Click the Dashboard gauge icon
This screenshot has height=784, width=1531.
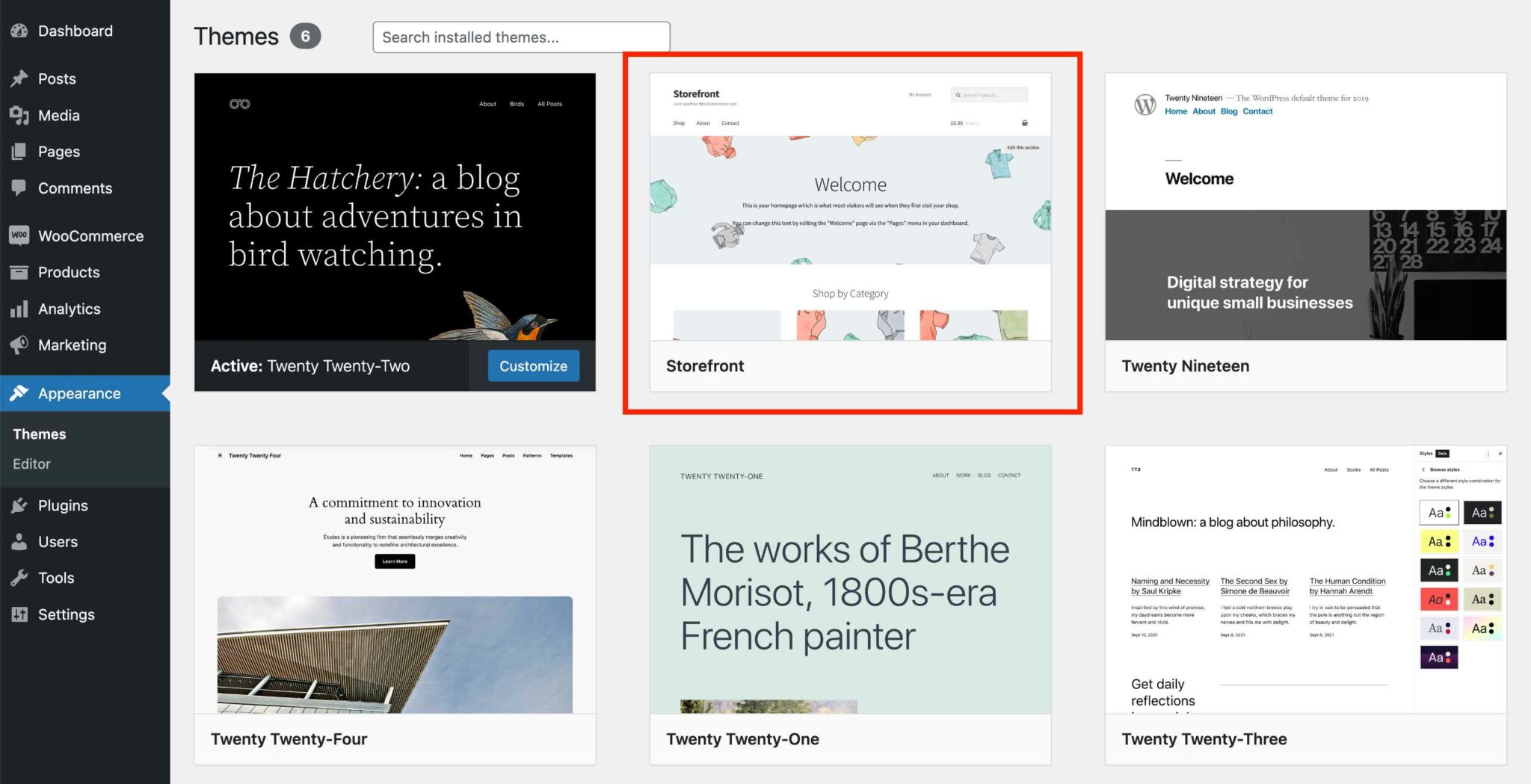click(x=19, y=31)
